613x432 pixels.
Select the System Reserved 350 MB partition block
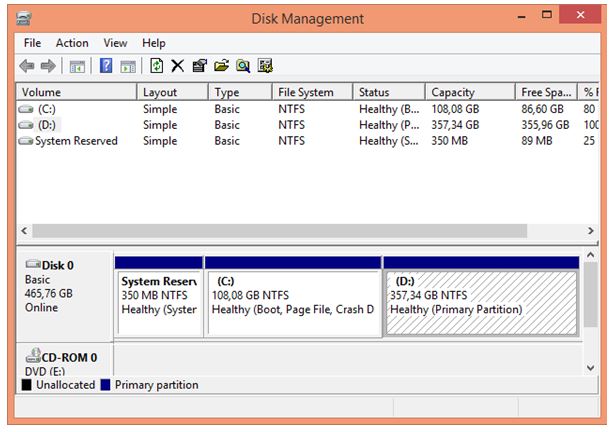click(x=159, y=297)
